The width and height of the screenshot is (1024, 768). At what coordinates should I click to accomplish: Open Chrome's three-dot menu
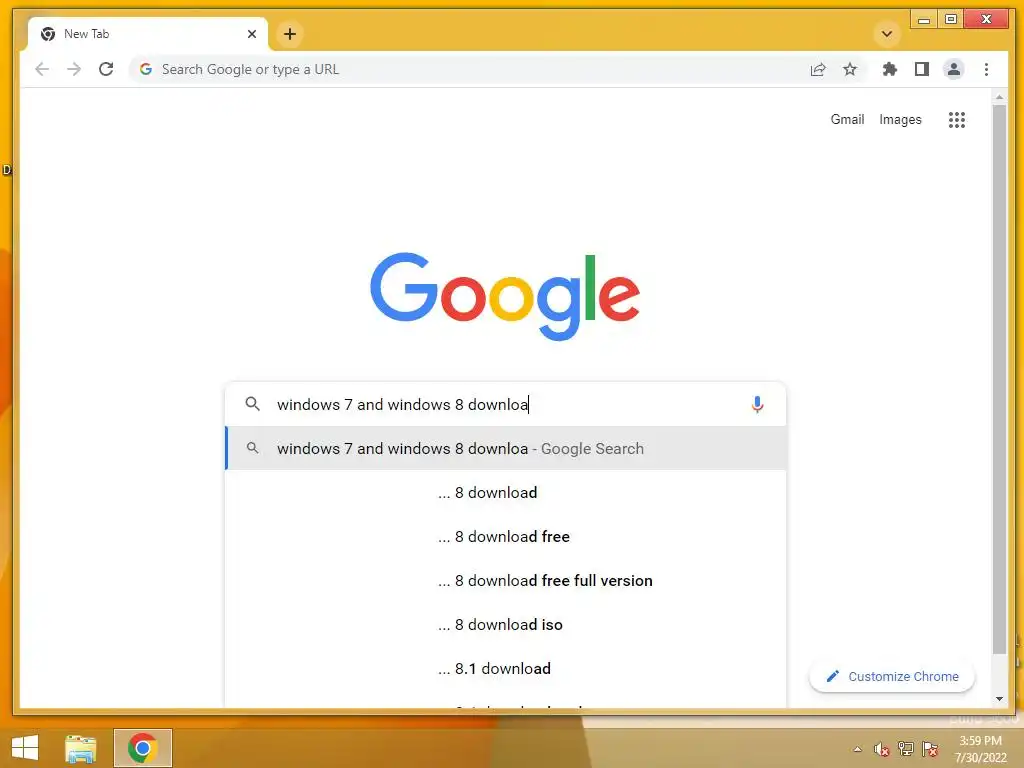tap(986, 69)
